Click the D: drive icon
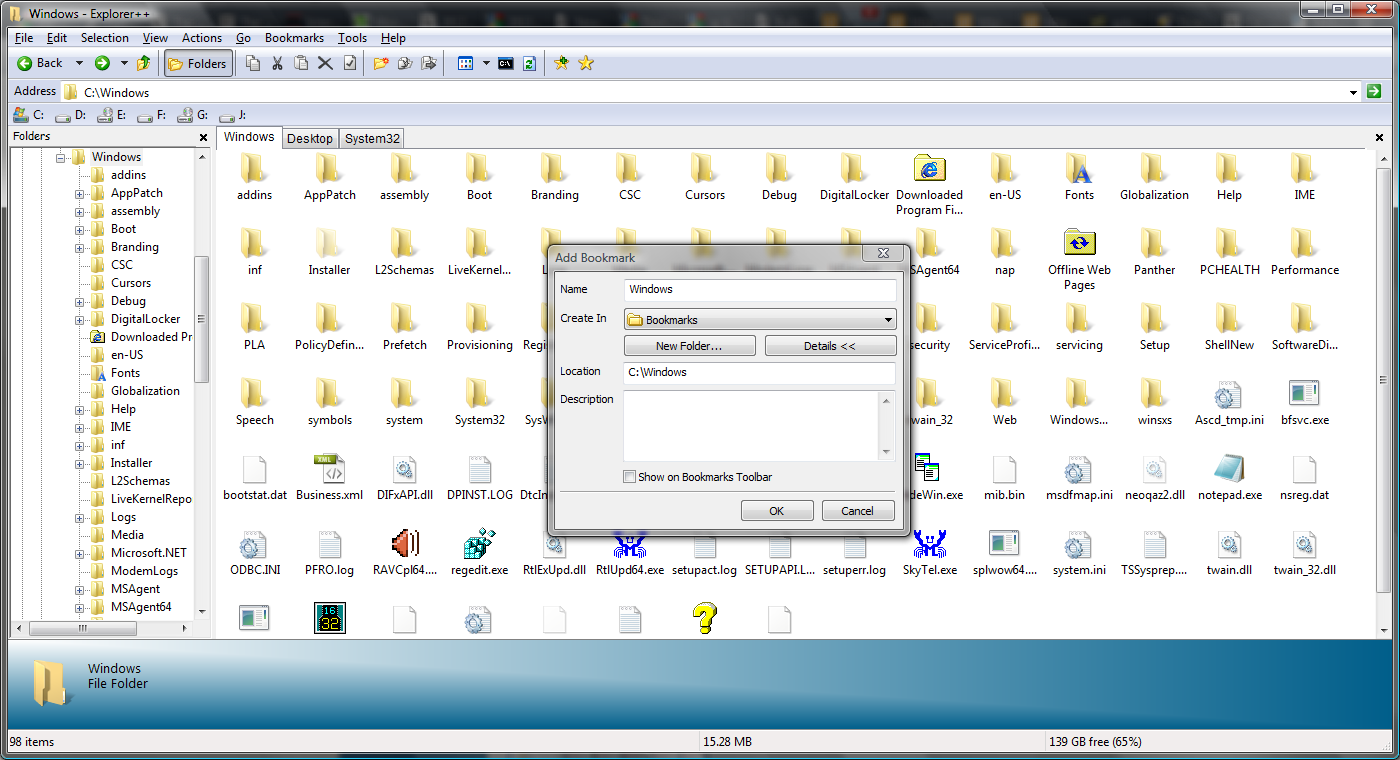The height and width of the screenshot is (760, 1400). (x=63, y=115)
